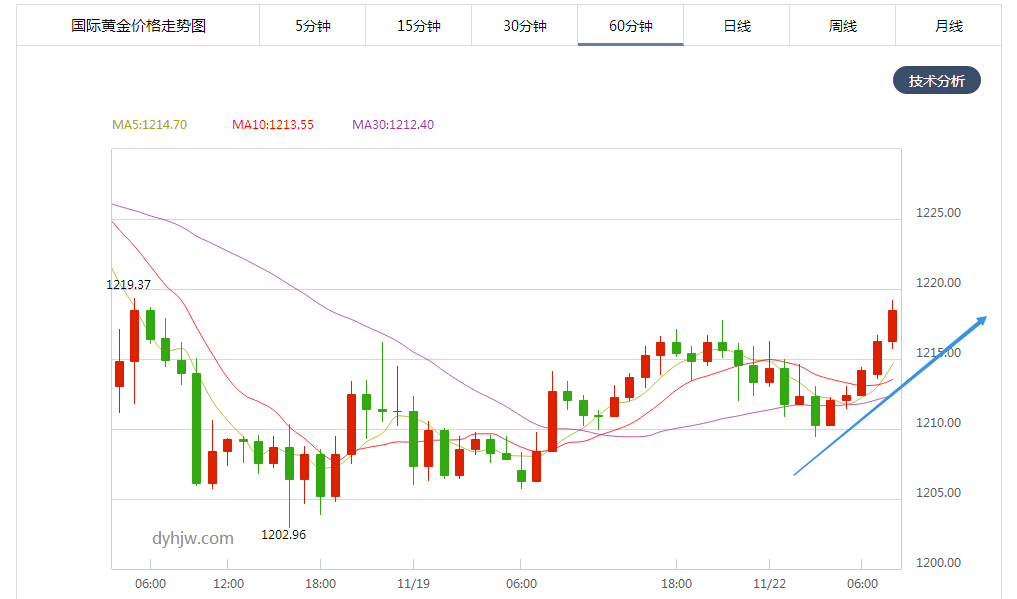Click the blue upward trend arrow
The image size is (1017, 599).
(x=890, y=396)
